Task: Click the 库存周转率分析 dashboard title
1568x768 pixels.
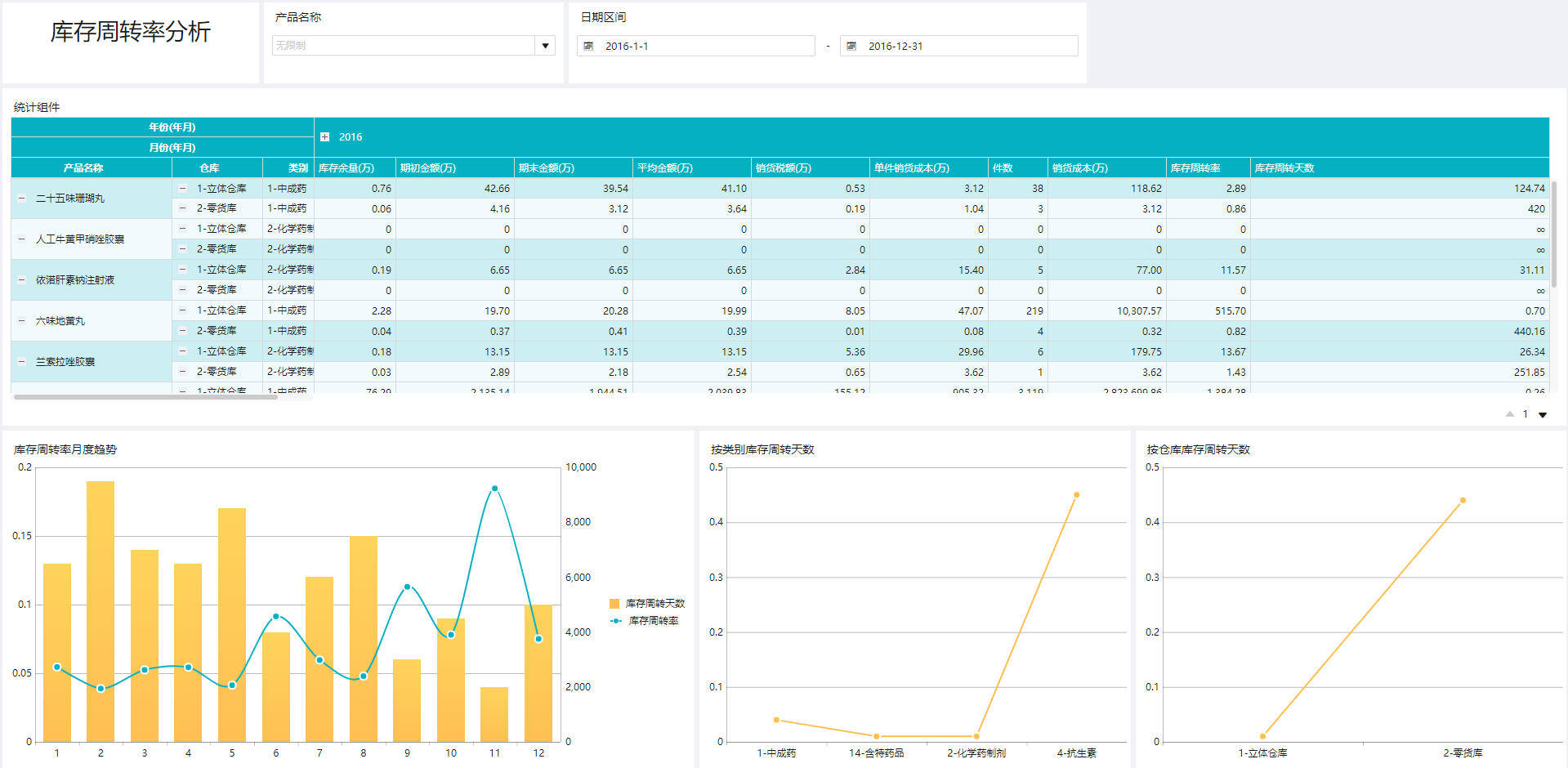Action: [x=131, y=31]
